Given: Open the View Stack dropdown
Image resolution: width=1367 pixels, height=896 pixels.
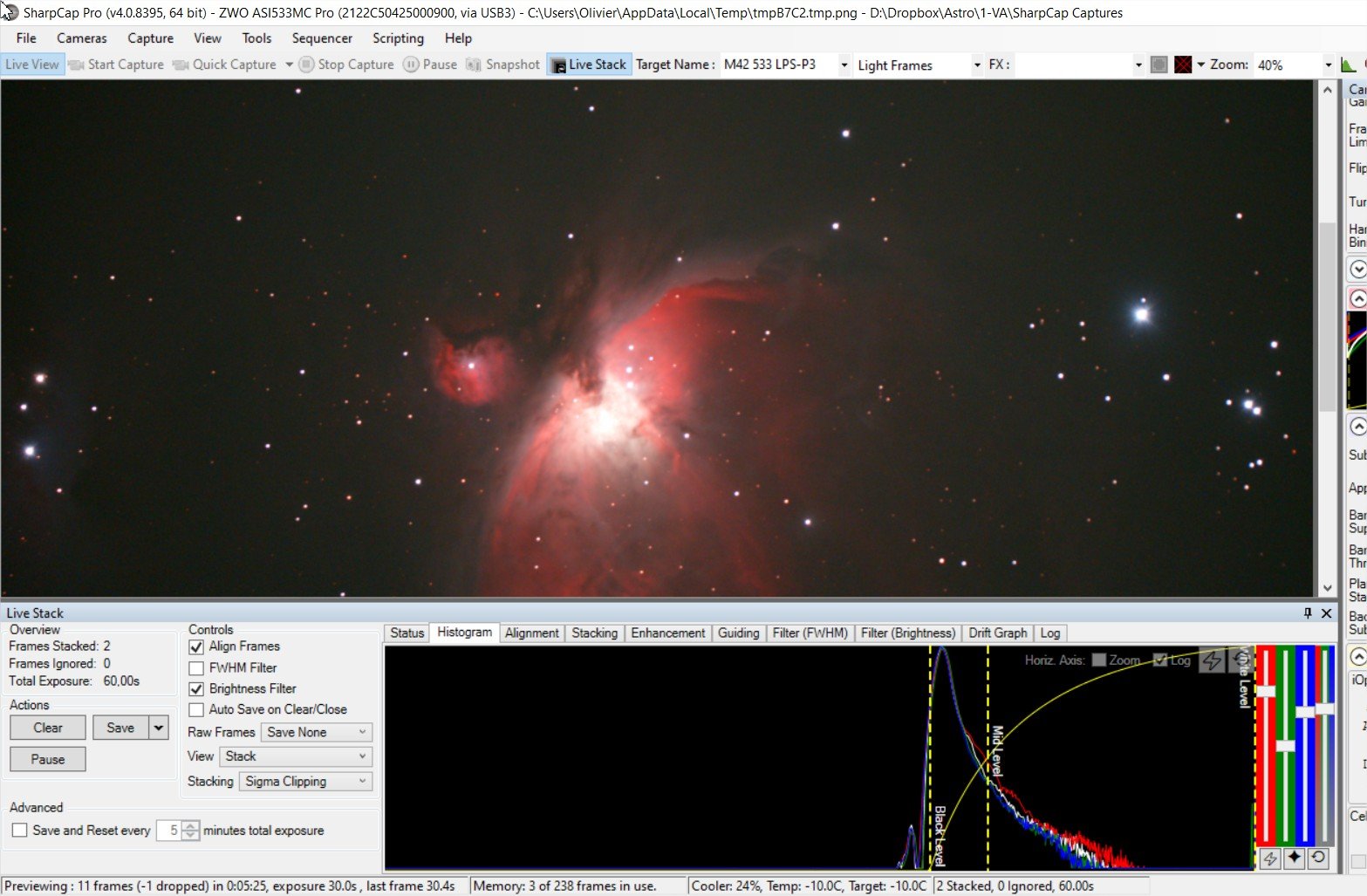Looking at the screenshot, I should (296, 756).
